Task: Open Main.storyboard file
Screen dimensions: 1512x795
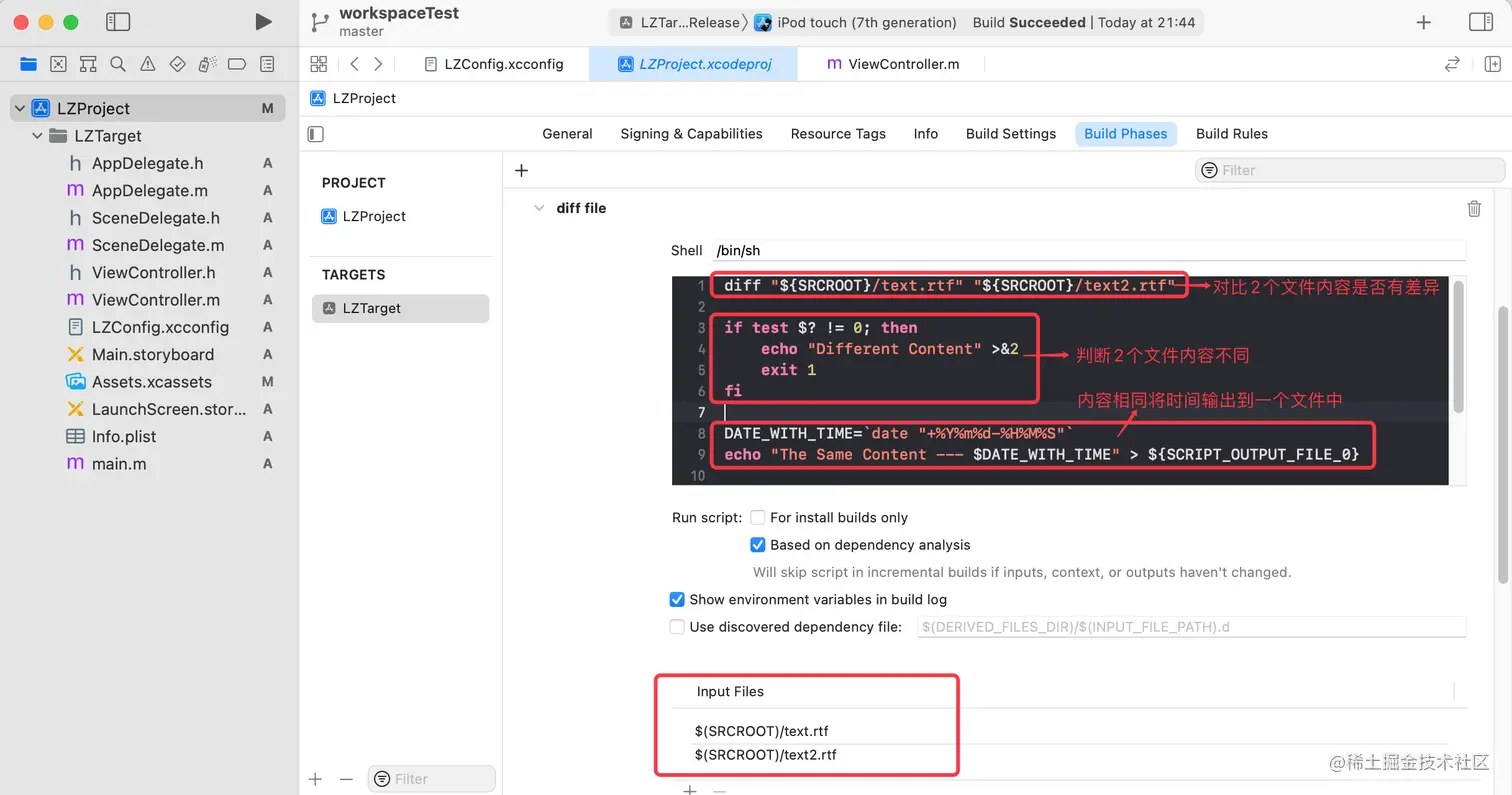Action: 152,354
